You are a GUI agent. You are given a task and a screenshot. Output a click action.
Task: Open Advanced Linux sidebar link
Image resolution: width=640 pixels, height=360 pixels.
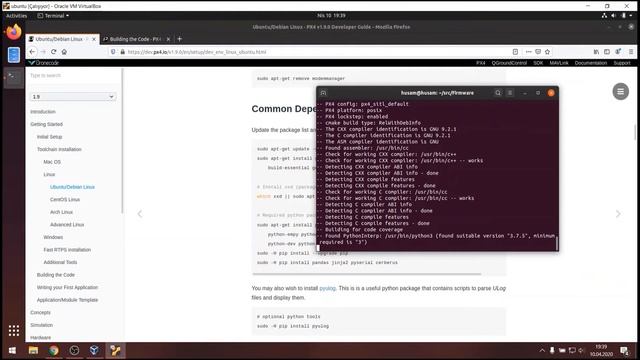click(67, 225)
